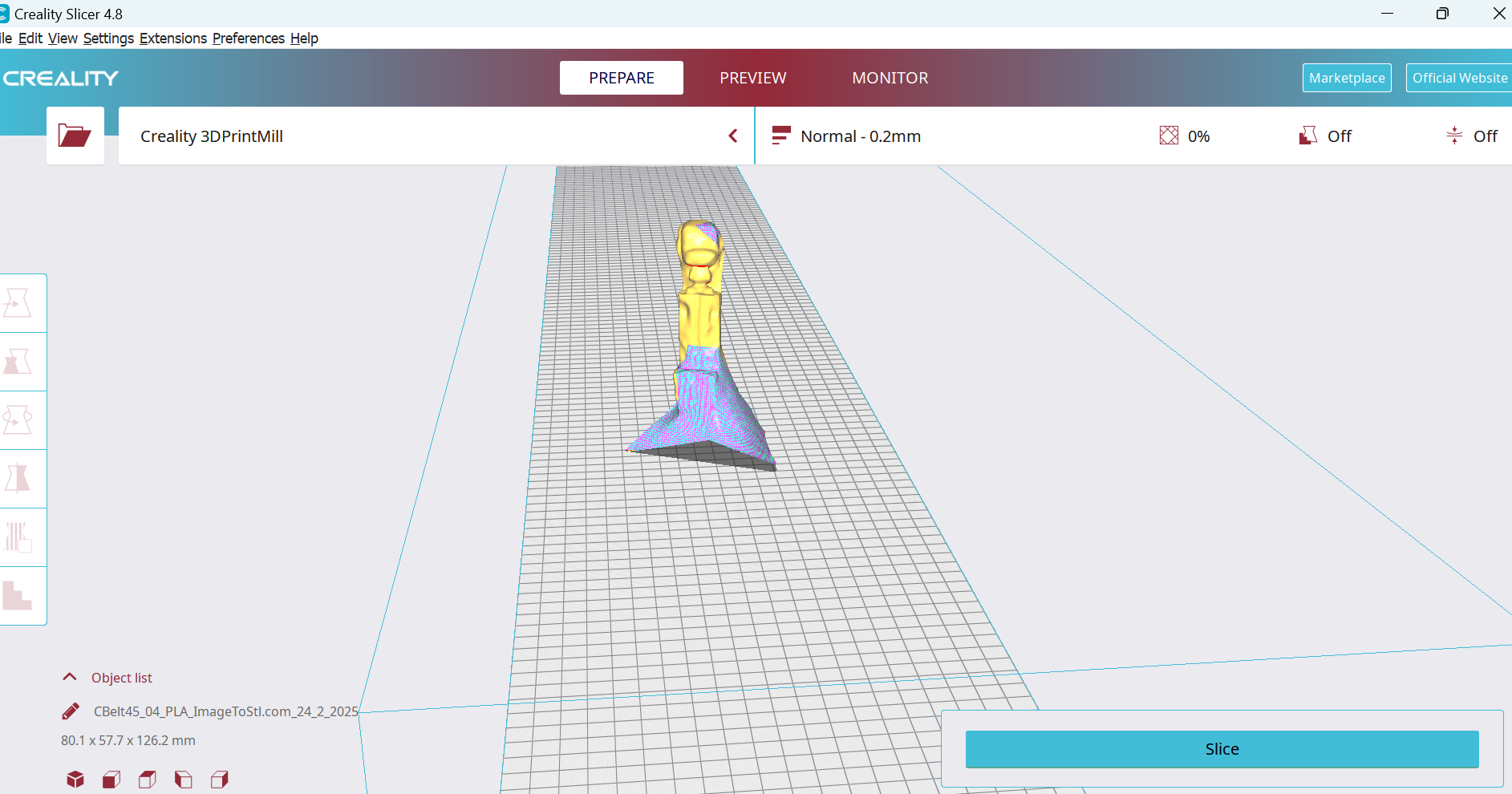This screenshot has height=794, width=1512.
Task: Click the 3D model on the build plate
Action: (x=702, y=345)
